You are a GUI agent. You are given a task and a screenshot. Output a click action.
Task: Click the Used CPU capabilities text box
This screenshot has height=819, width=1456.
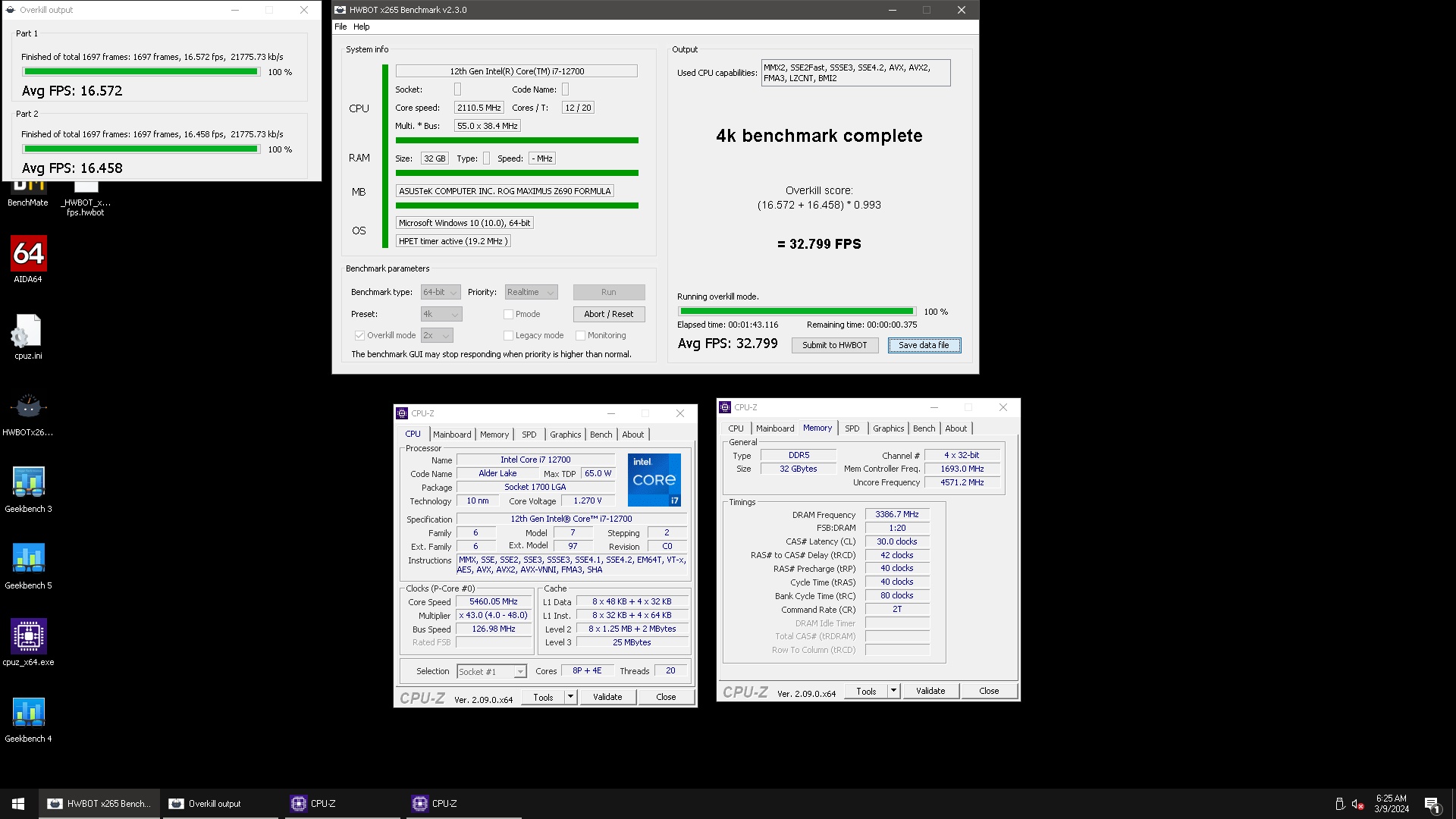[x=855, y=73]
